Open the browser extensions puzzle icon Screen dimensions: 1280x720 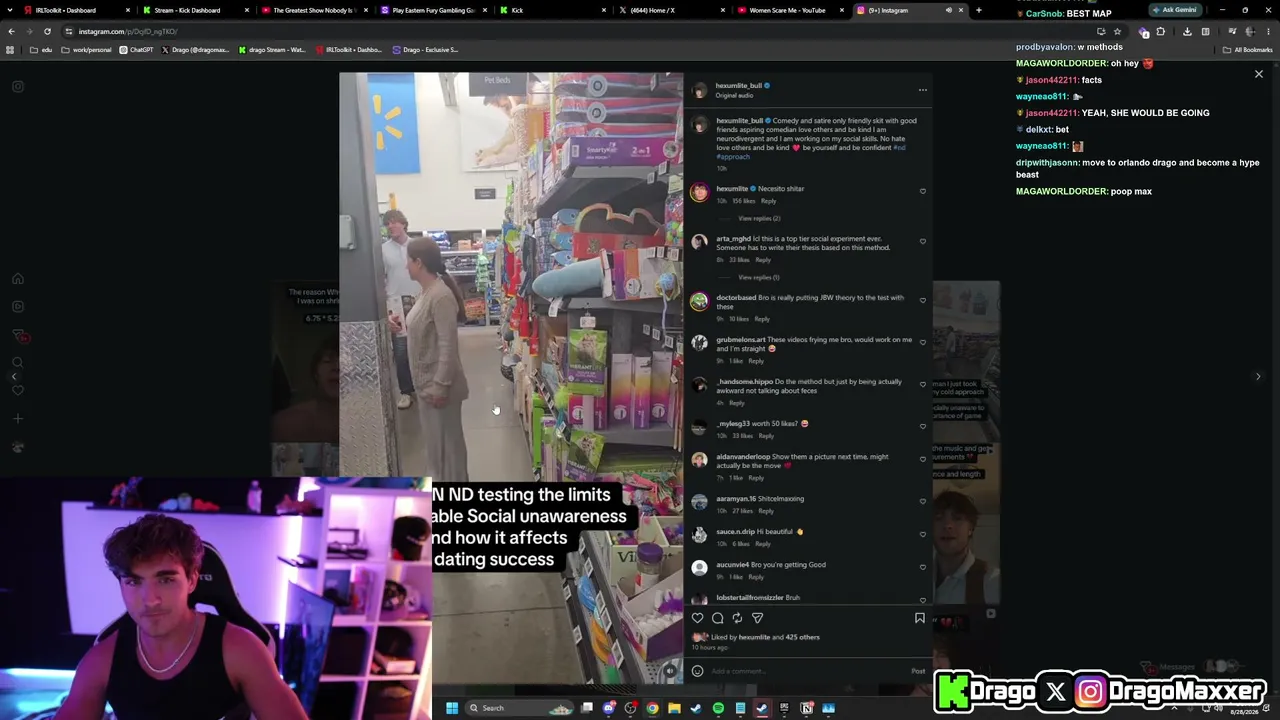1161,31
